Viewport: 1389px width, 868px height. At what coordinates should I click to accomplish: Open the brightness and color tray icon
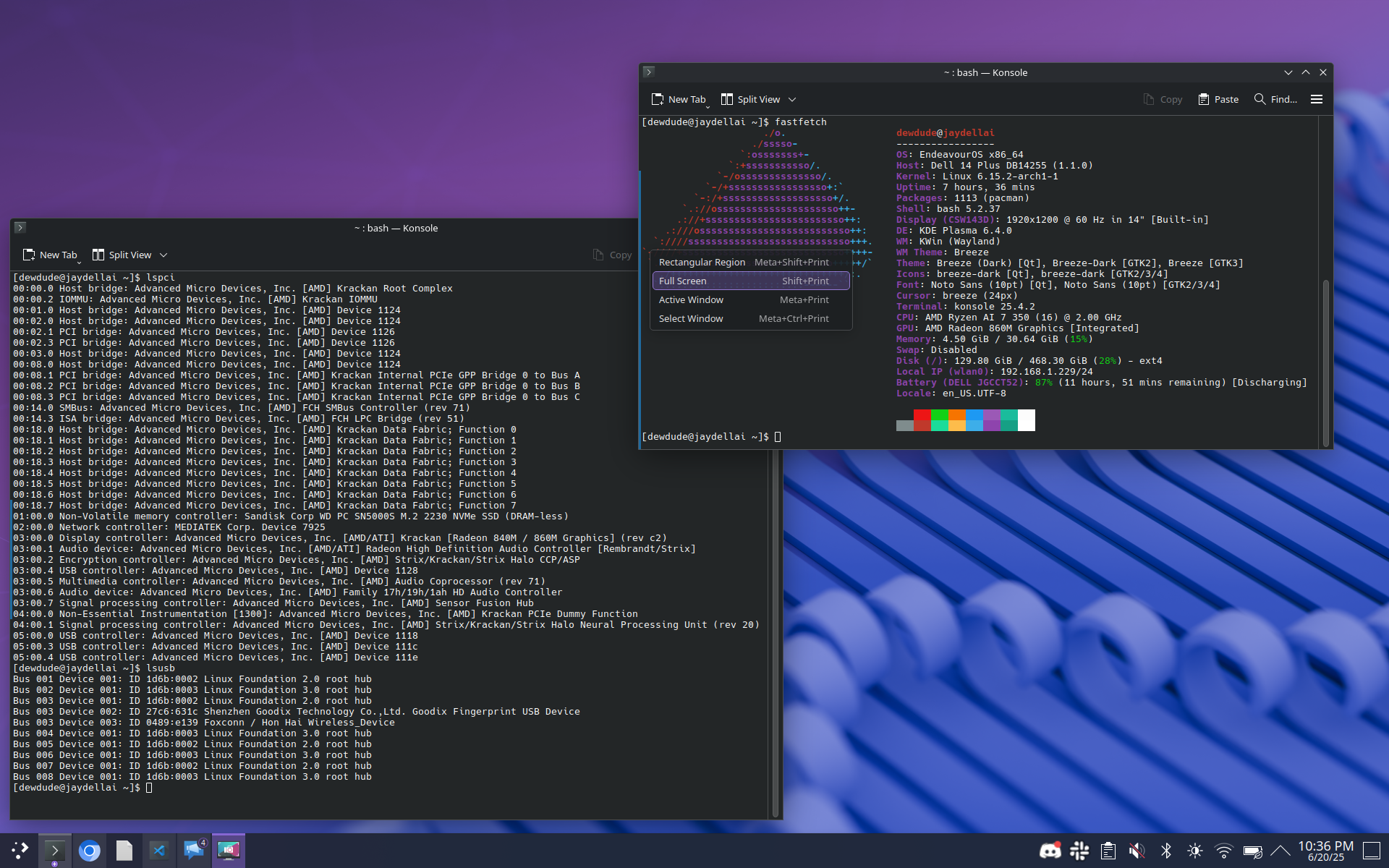coord(1195,851)
